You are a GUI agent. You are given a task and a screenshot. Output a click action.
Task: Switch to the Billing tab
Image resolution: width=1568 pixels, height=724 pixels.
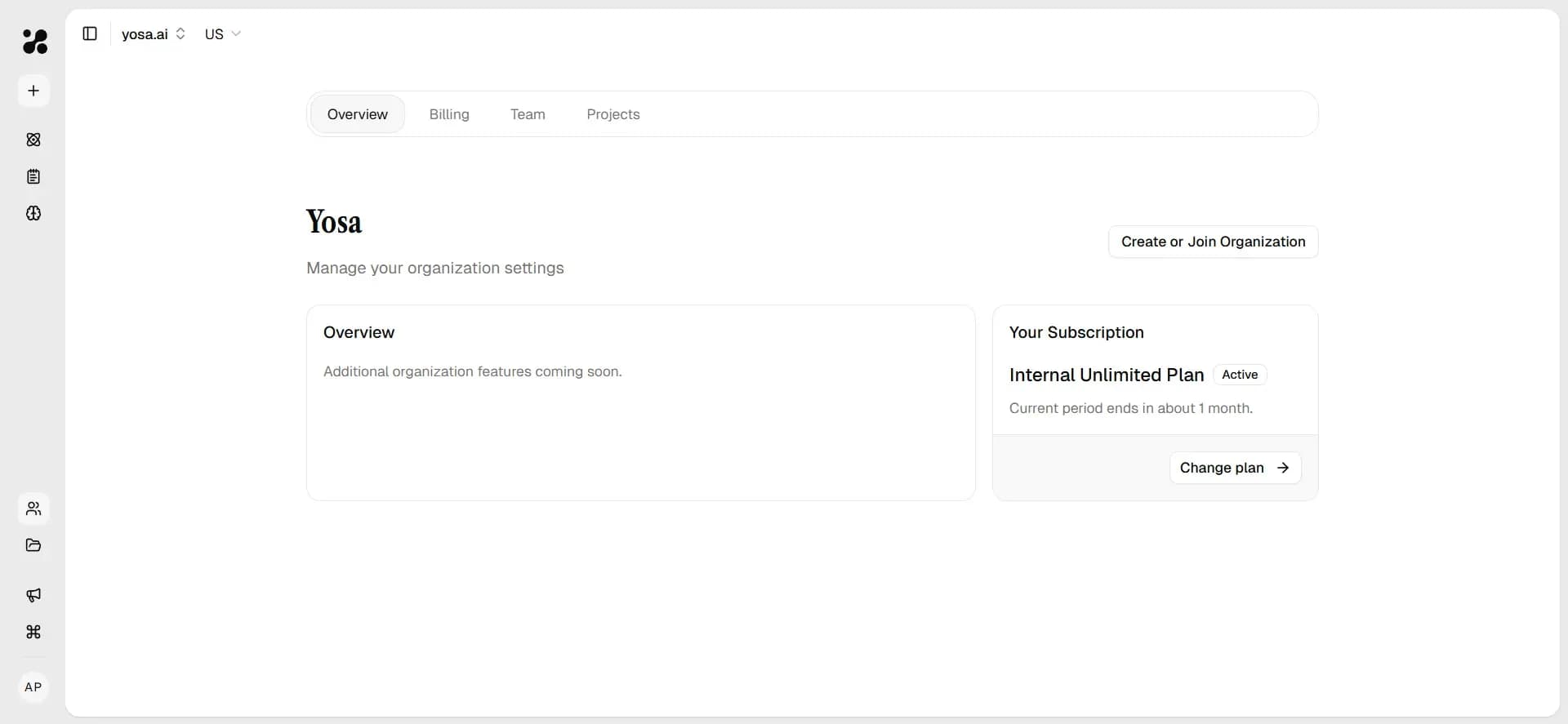pyautogui.click(x=449, y=114)
